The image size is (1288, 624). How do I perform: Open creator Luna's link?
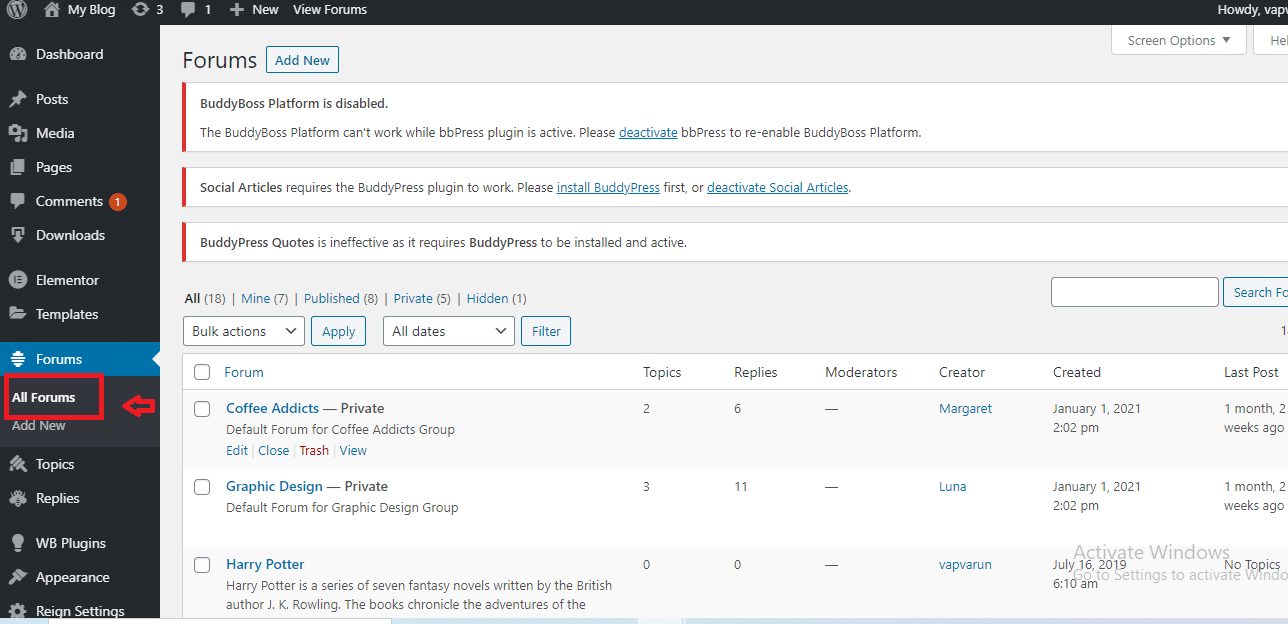(953, 486)
